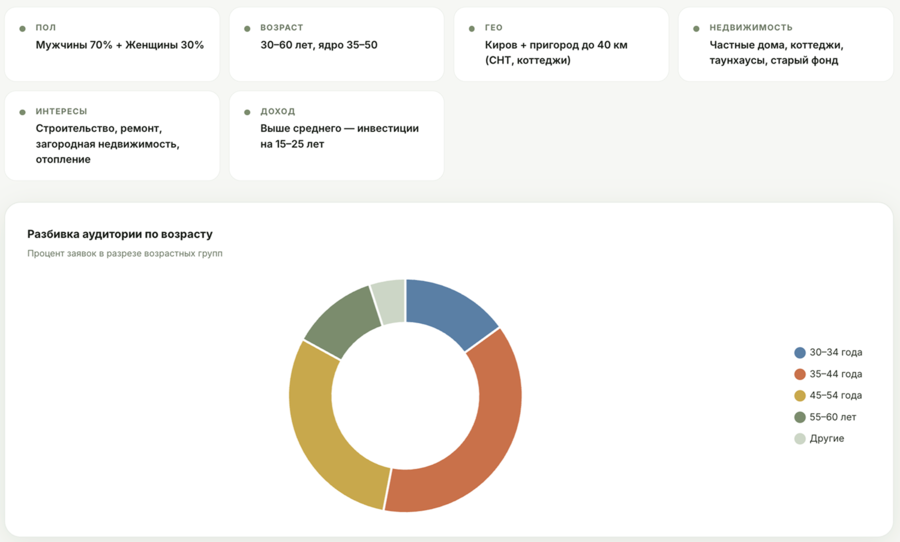Click the green 55–60 лет legend dot
Screen dimensions: 900x542
[x=800, y=417]
